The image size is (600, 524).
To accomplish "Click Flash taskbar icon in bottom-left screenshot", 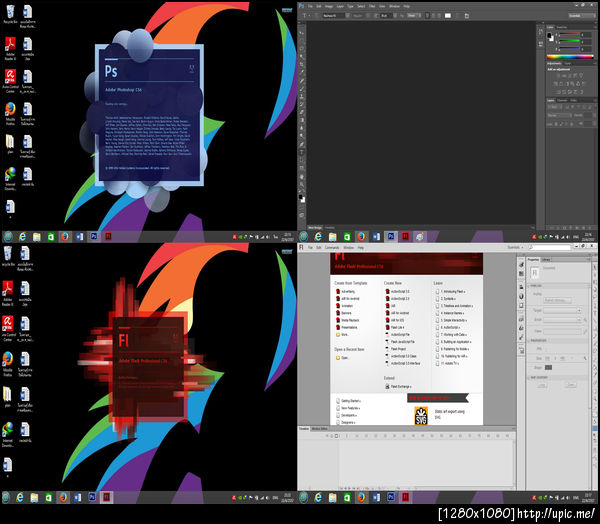I will [x=106, y=497].
